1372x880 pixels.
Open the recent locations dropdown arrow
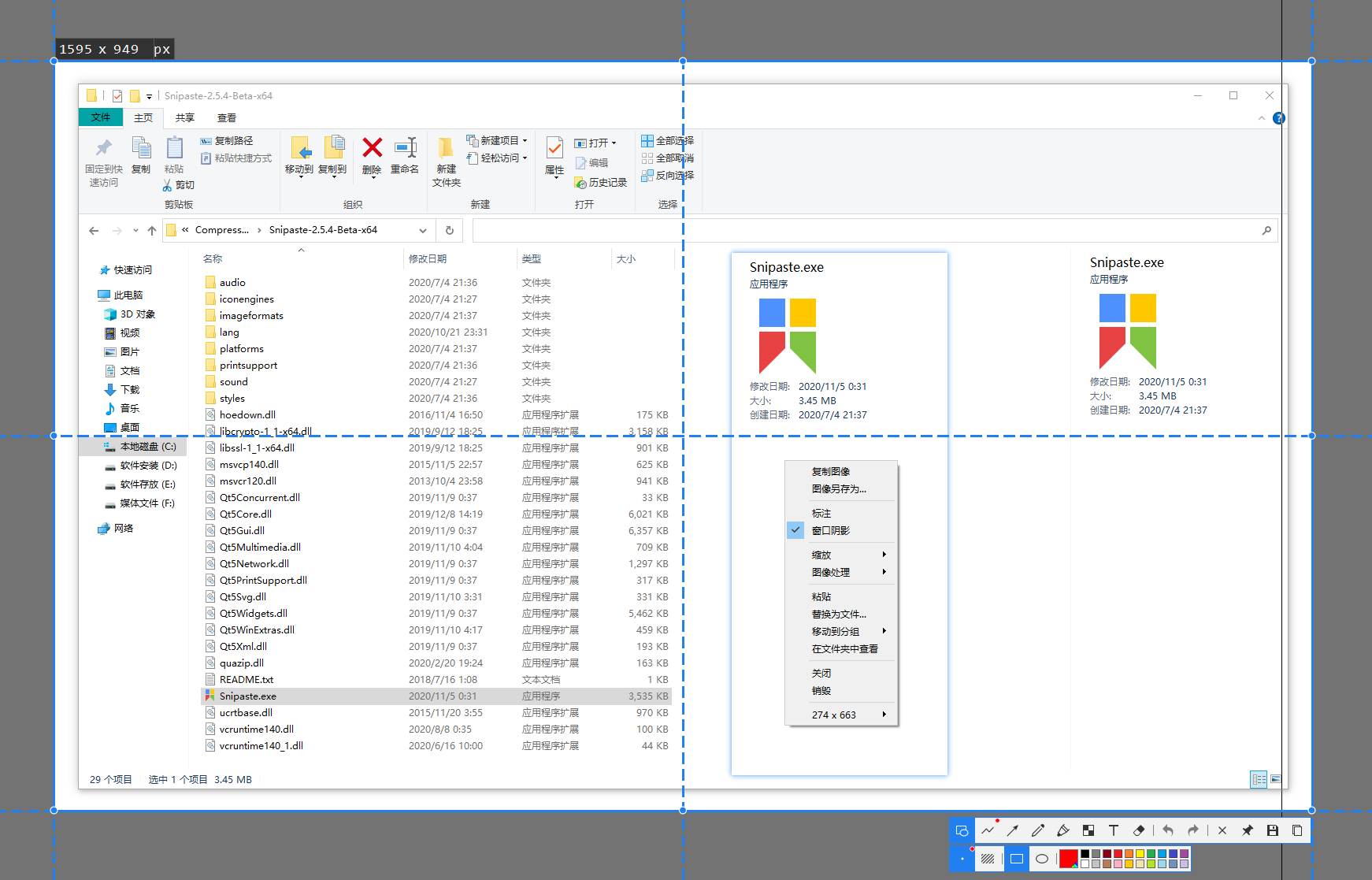click(135, 230)
